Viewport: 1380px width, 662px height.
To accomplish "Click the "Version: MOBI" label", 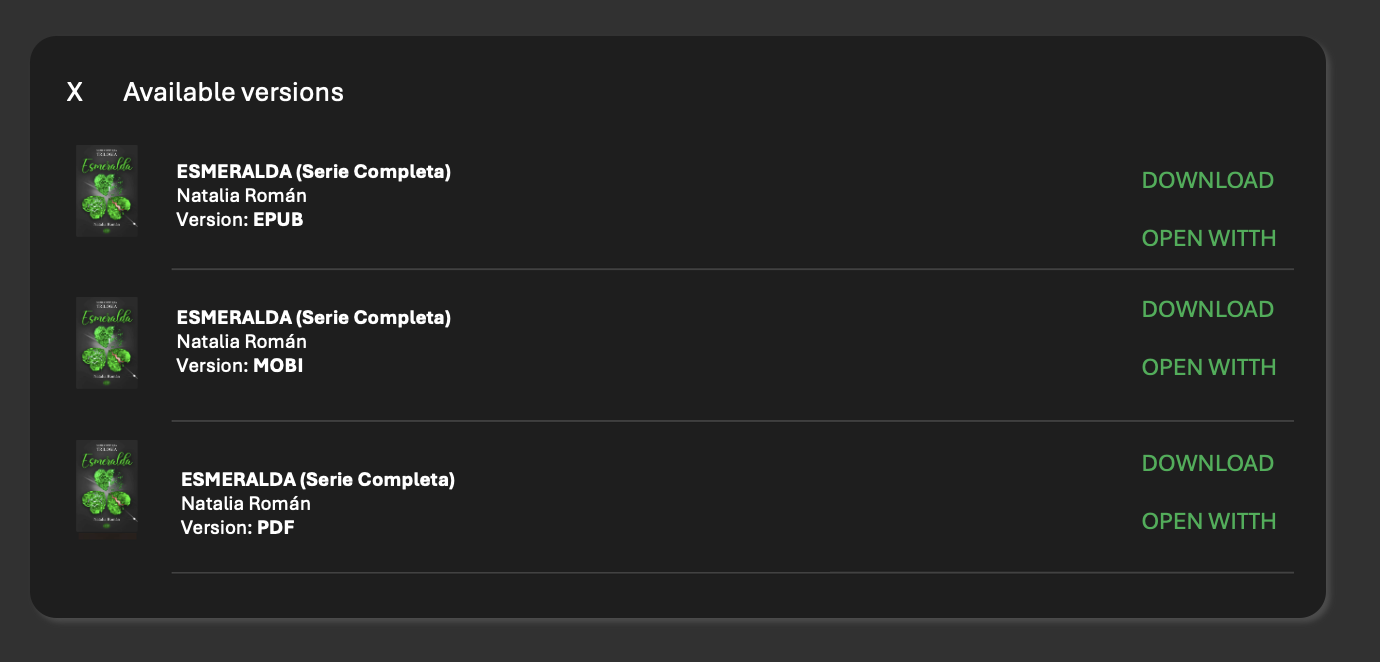I will coord(239,366).
